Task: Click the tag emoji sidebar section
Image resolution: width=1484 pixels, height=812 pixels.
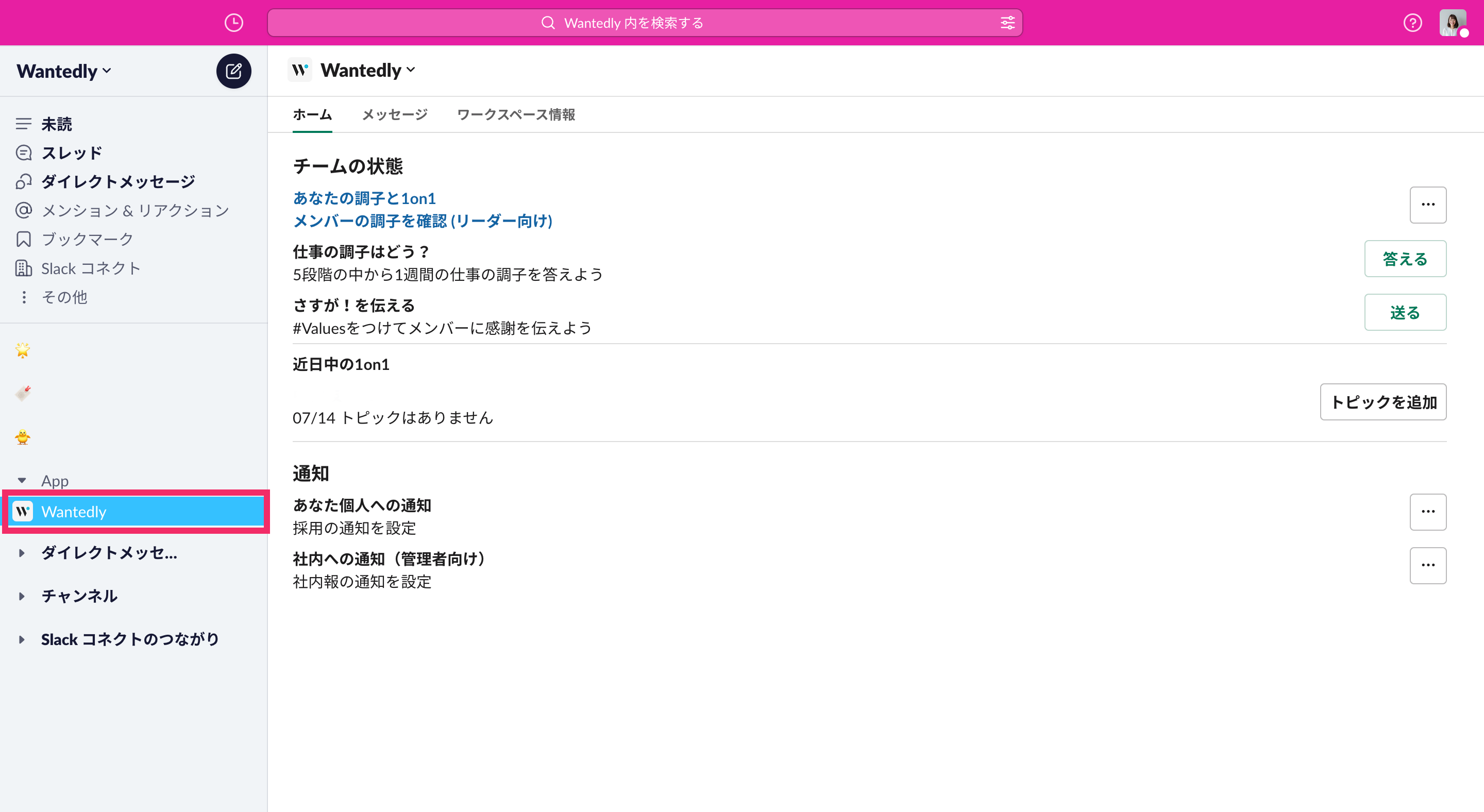Action: click(x=23, y=393)
